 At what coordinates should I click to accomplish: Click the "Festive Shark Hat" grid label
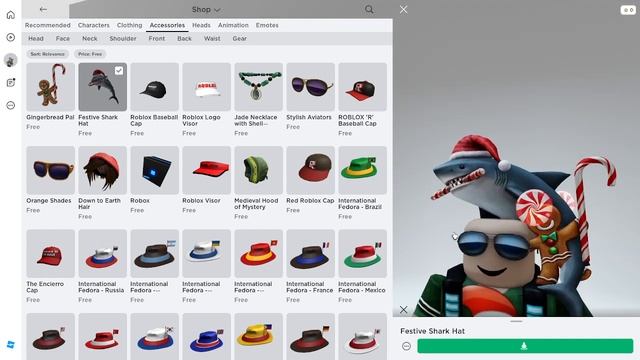[98, 120]
